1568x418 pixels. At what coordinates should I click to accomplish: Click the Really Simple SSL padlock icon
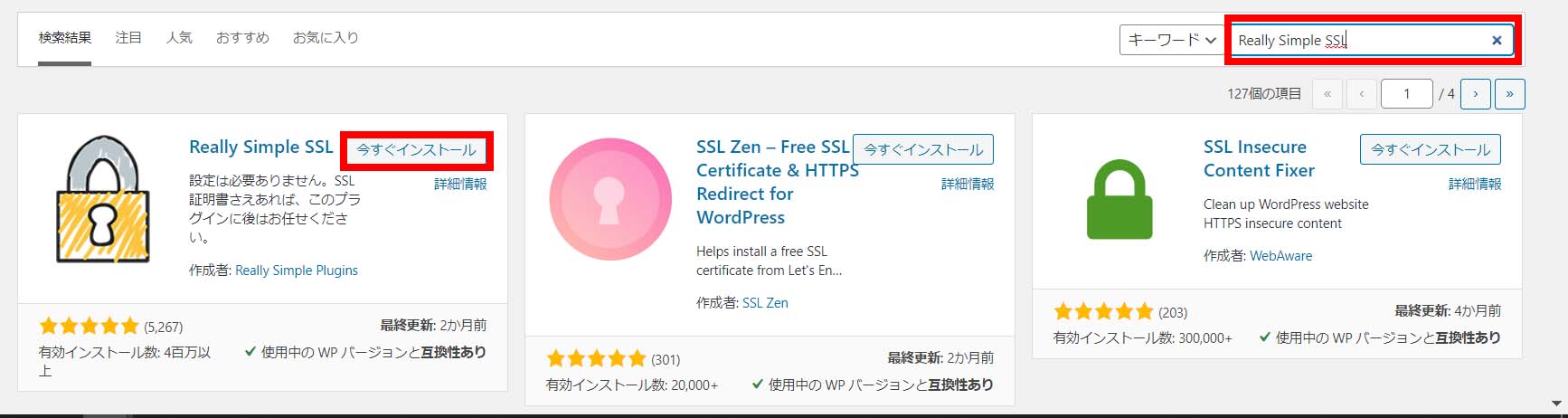(102, 199)
